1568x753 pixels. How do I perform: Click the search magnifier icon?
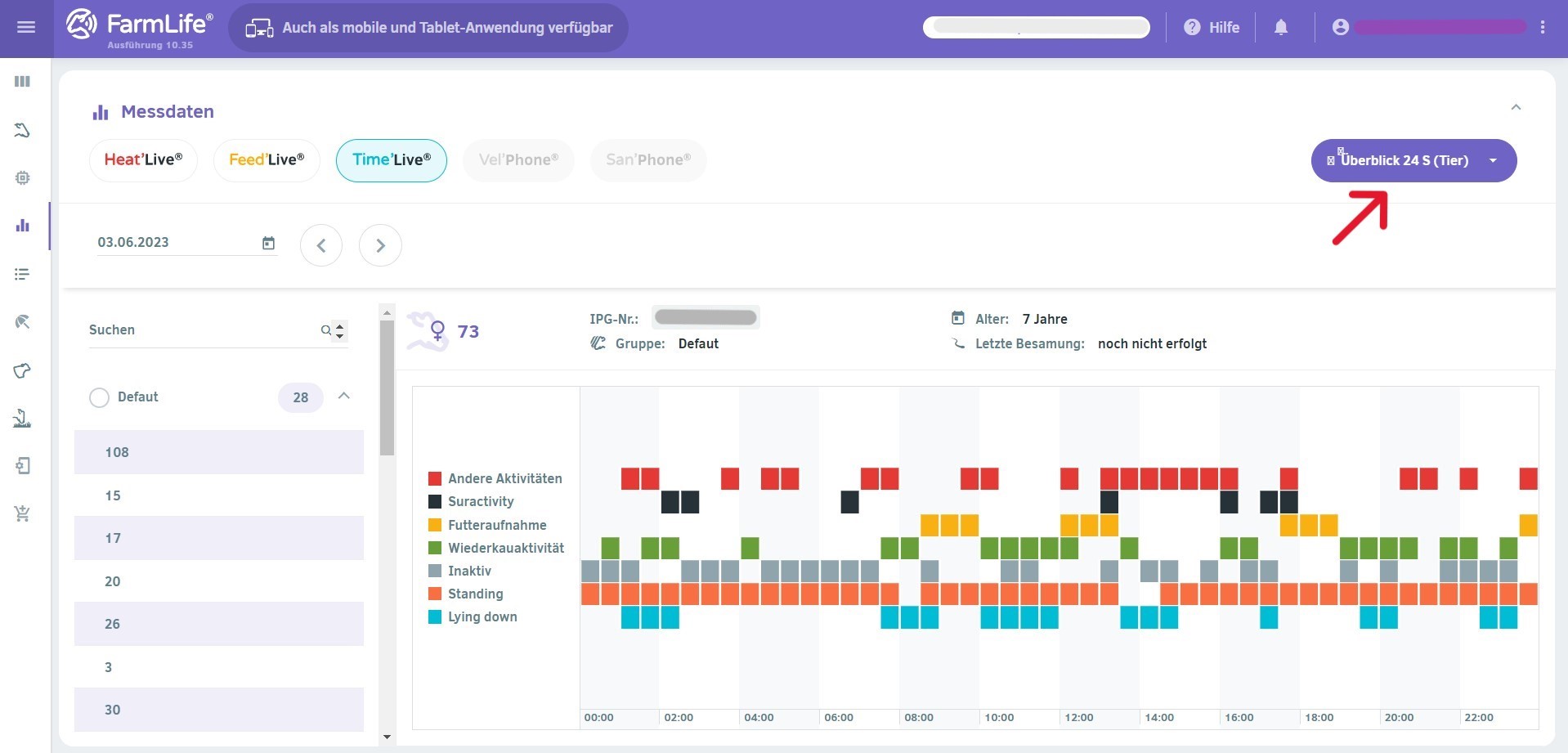pos(326,330)
